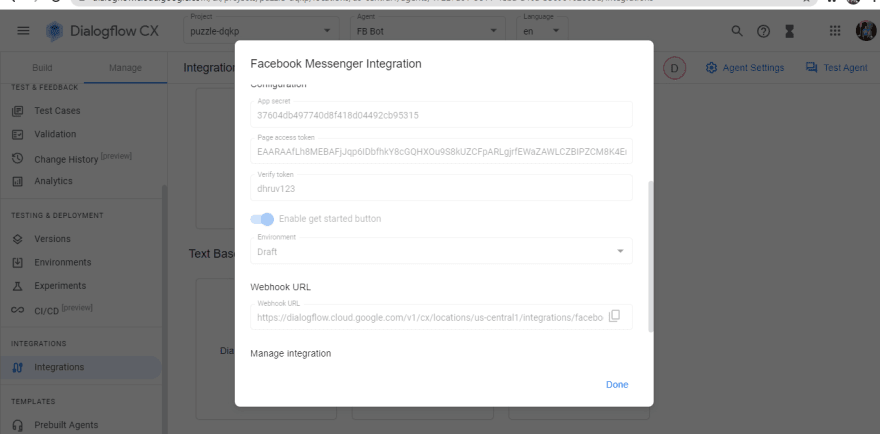Click the Versions layers icon
Viewport: 880px width, 434px height.
(17, 239)
